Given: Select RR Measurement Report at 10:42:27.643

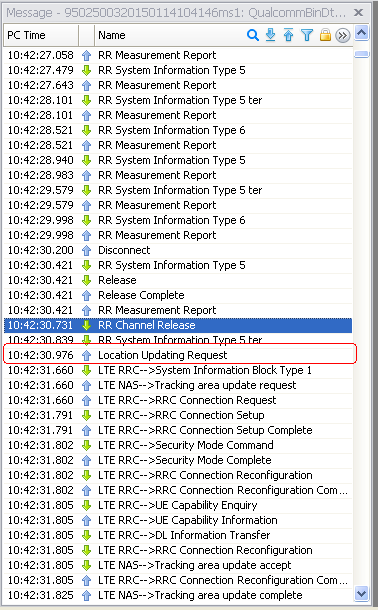Looking at the screenshot, I should click(x=178, y=85).
